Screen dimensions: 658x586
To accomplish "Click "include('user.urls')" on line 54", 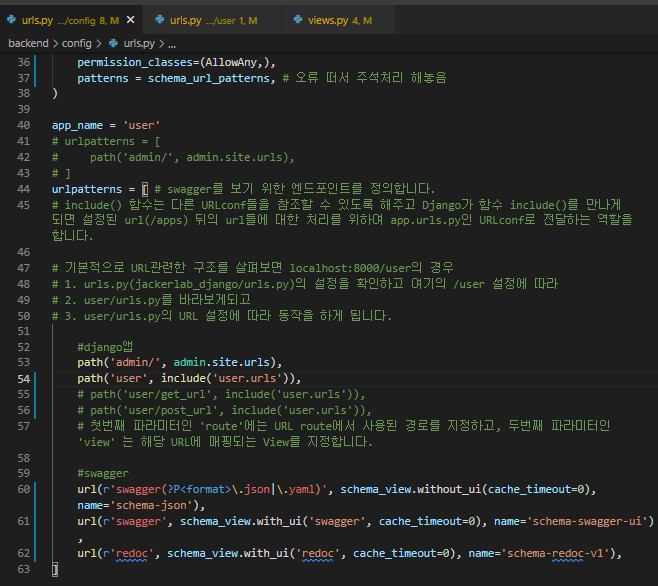I will pos(228,379).
